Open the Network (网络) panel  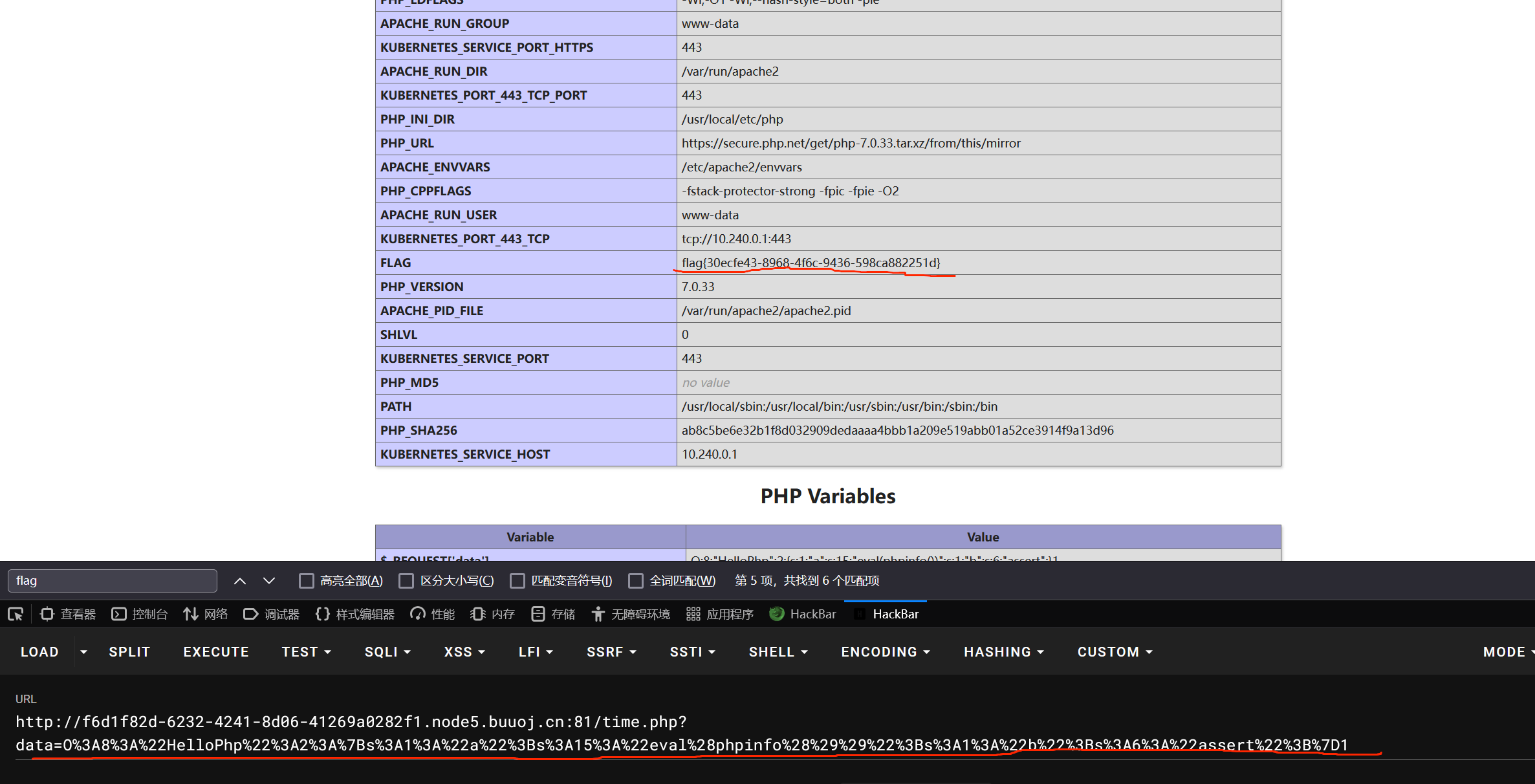[206, 614]
